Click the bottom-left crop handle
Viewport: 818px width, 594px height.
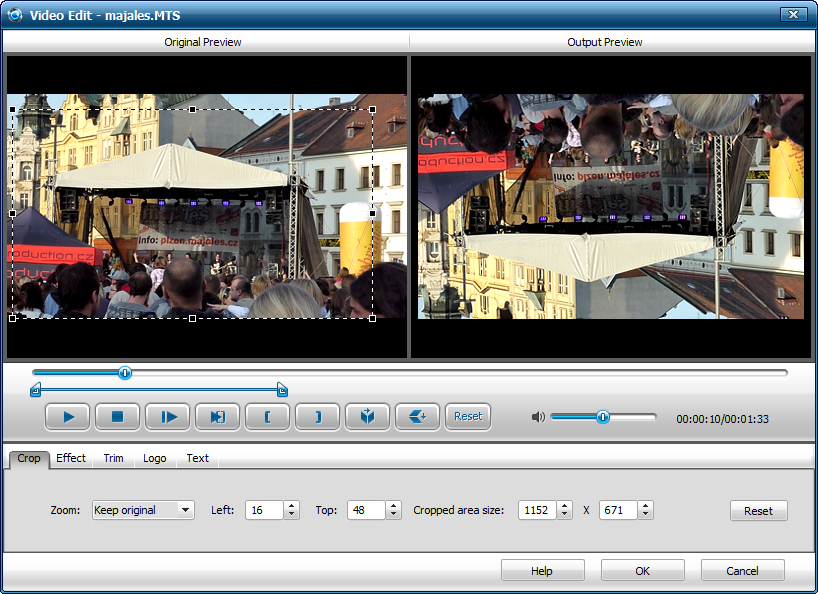tap(13, 318)
